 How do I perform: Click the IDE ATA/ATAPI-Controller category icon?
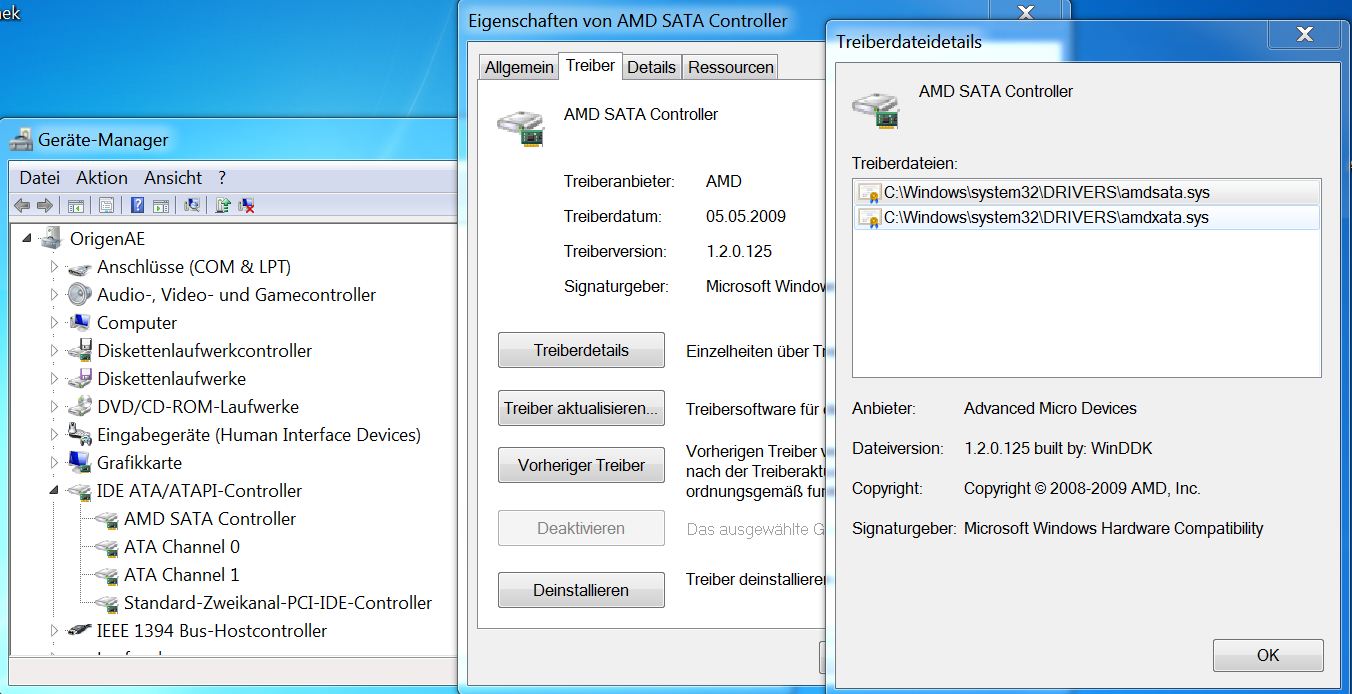coord(80,491)
